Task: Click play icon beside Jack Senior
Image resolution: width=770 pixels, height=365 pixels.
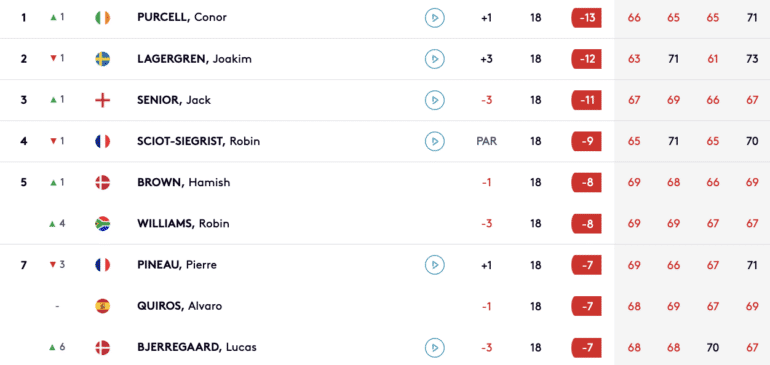Action: (435, 100)
